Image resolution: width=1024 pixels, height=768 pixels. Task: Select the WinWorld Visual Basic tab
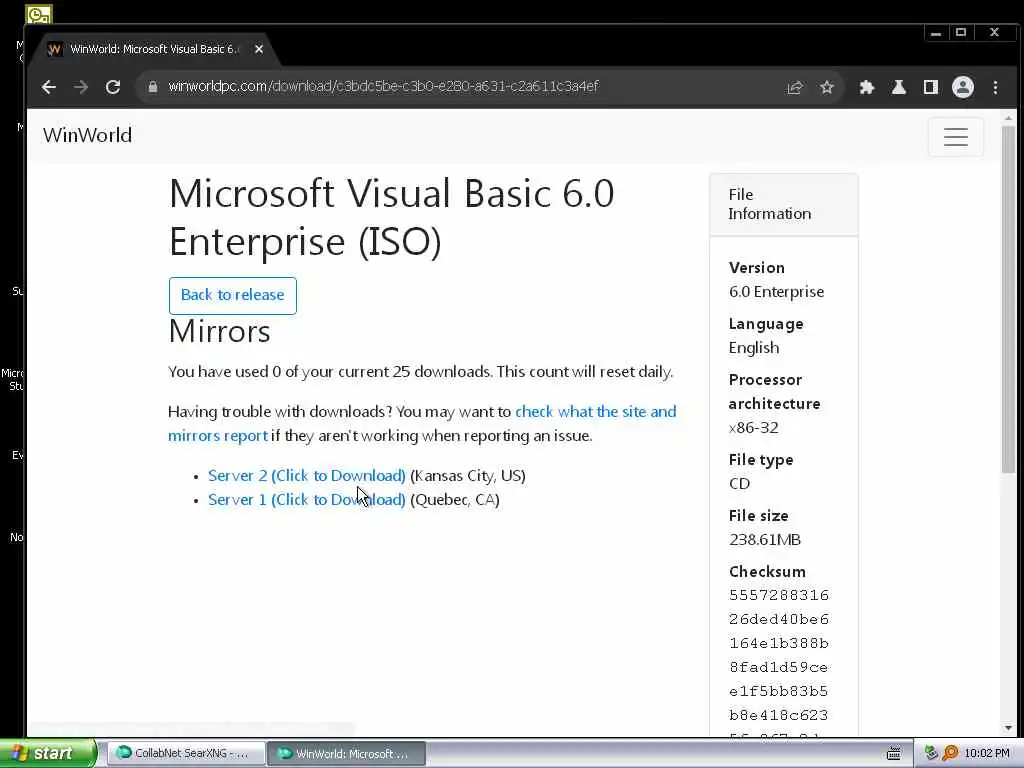pyautogui.click(x=154, y=49)
